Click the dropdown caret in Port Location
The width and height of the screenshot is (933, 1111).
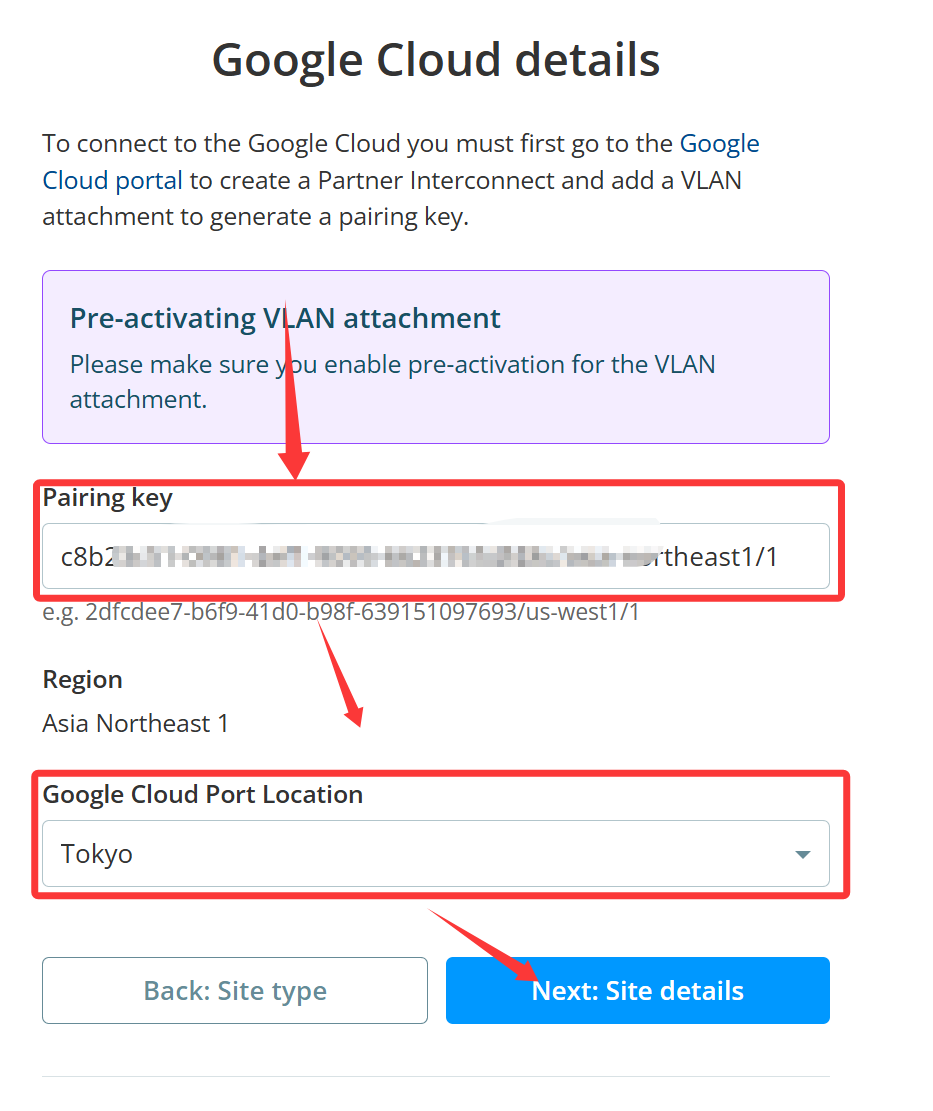tap(802, 855)
